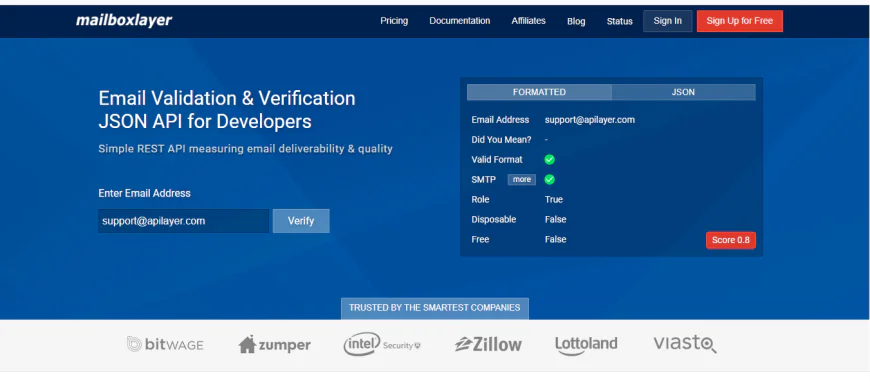Click the Viasto logo
Screen dimensions: 870x382
685,344
